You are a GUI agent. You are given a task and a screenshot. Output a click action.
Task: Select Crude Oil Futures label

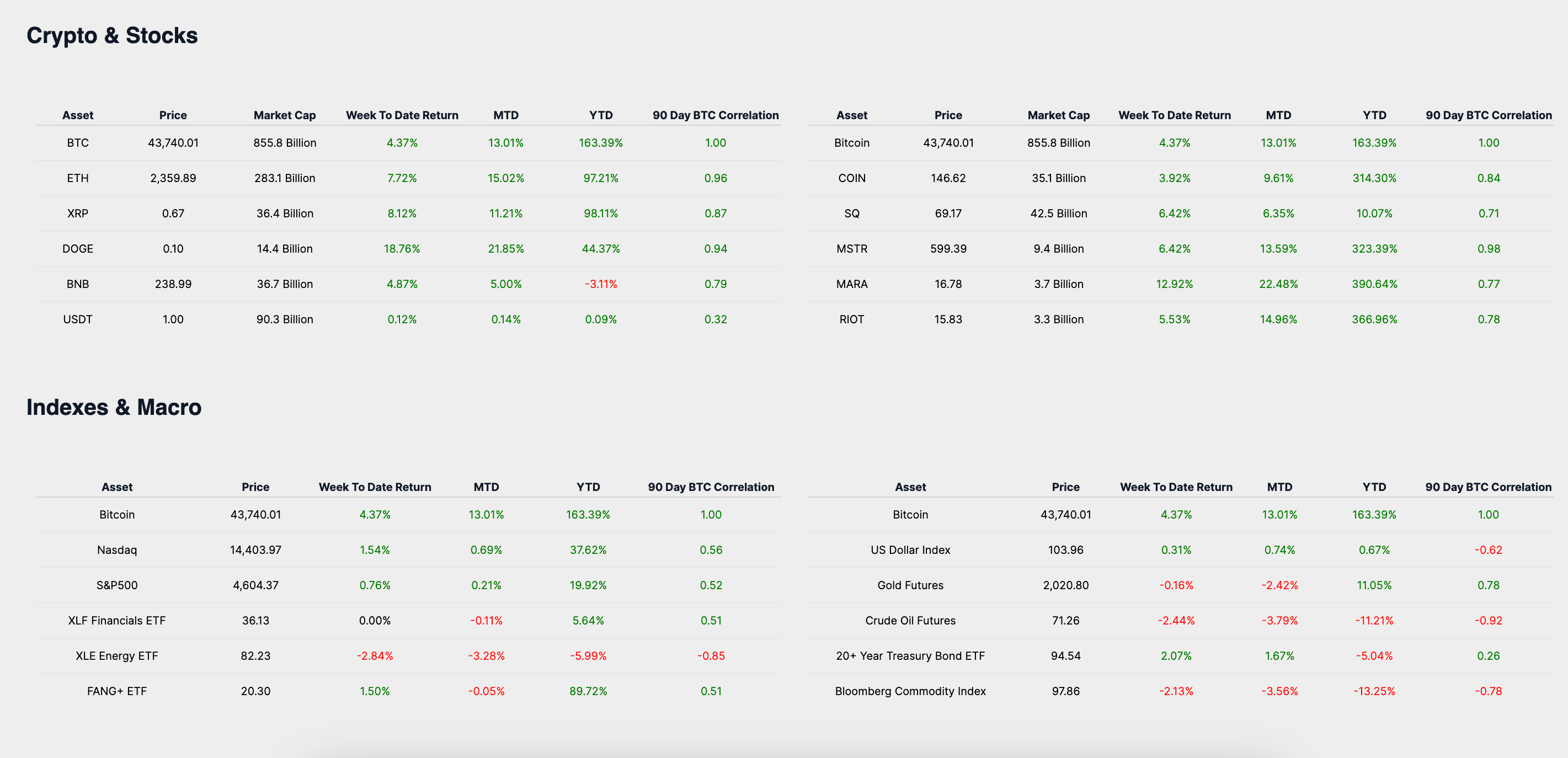[x=910, y=621]
